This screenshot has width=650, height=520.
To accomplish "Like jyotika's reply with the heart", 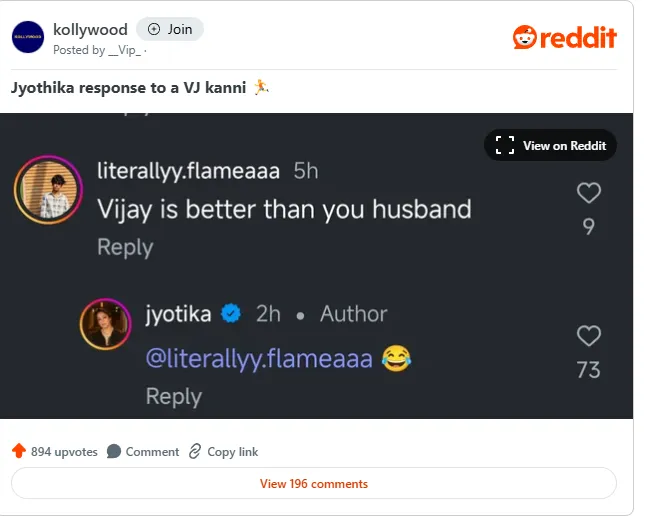I will point(589,336).
